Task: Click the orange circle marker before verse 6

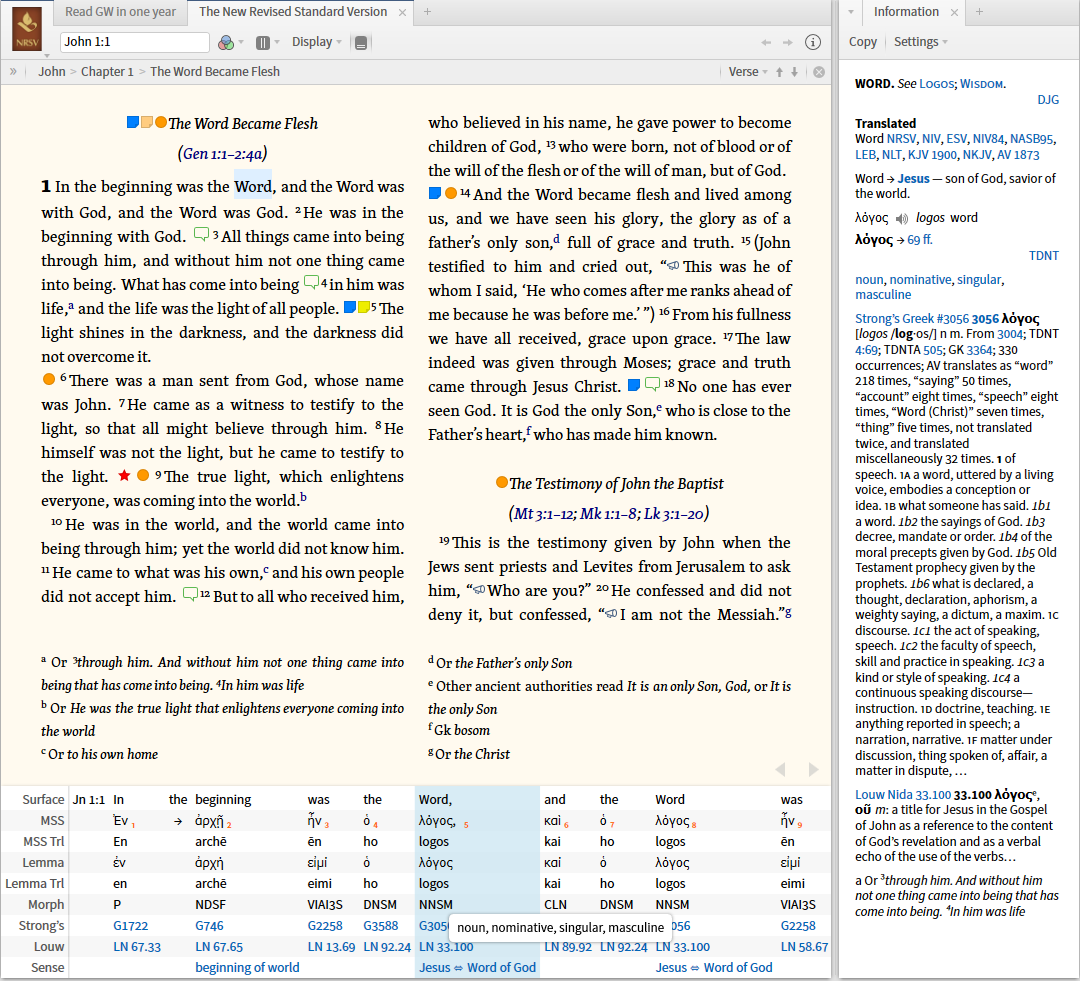Action: point(48,379)
